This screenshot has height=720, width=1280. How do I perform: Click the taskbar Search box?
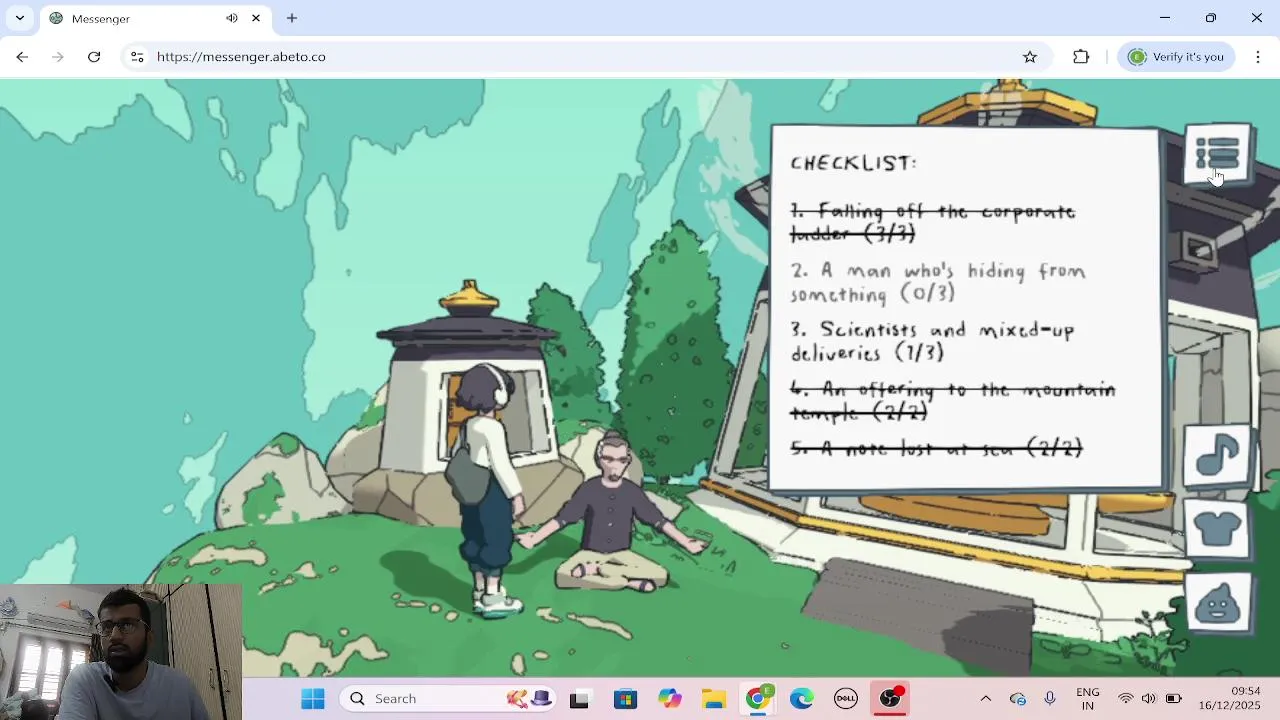448,698
